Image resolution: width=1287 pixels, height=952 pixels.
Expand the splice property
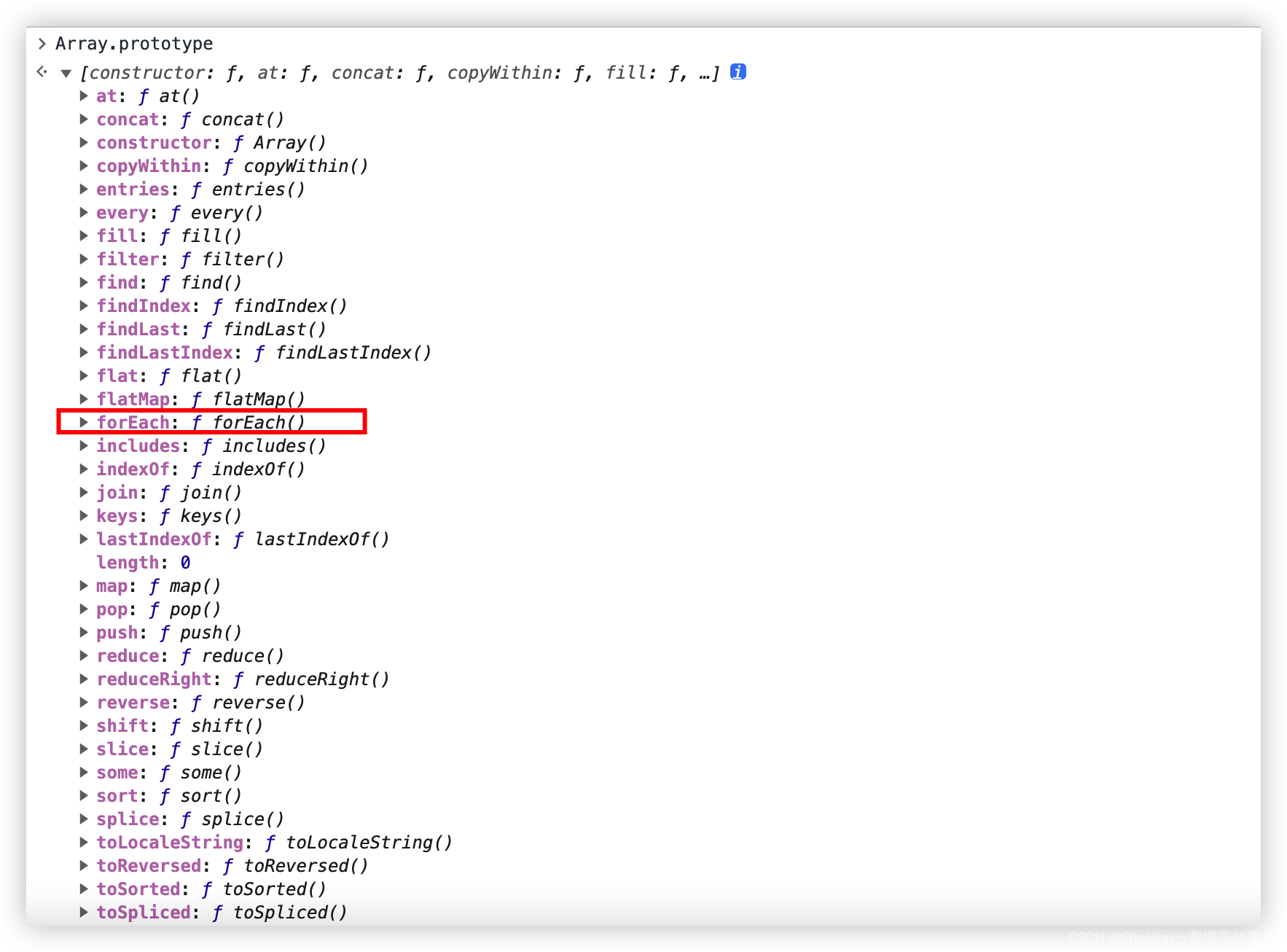tap(84, 819)
